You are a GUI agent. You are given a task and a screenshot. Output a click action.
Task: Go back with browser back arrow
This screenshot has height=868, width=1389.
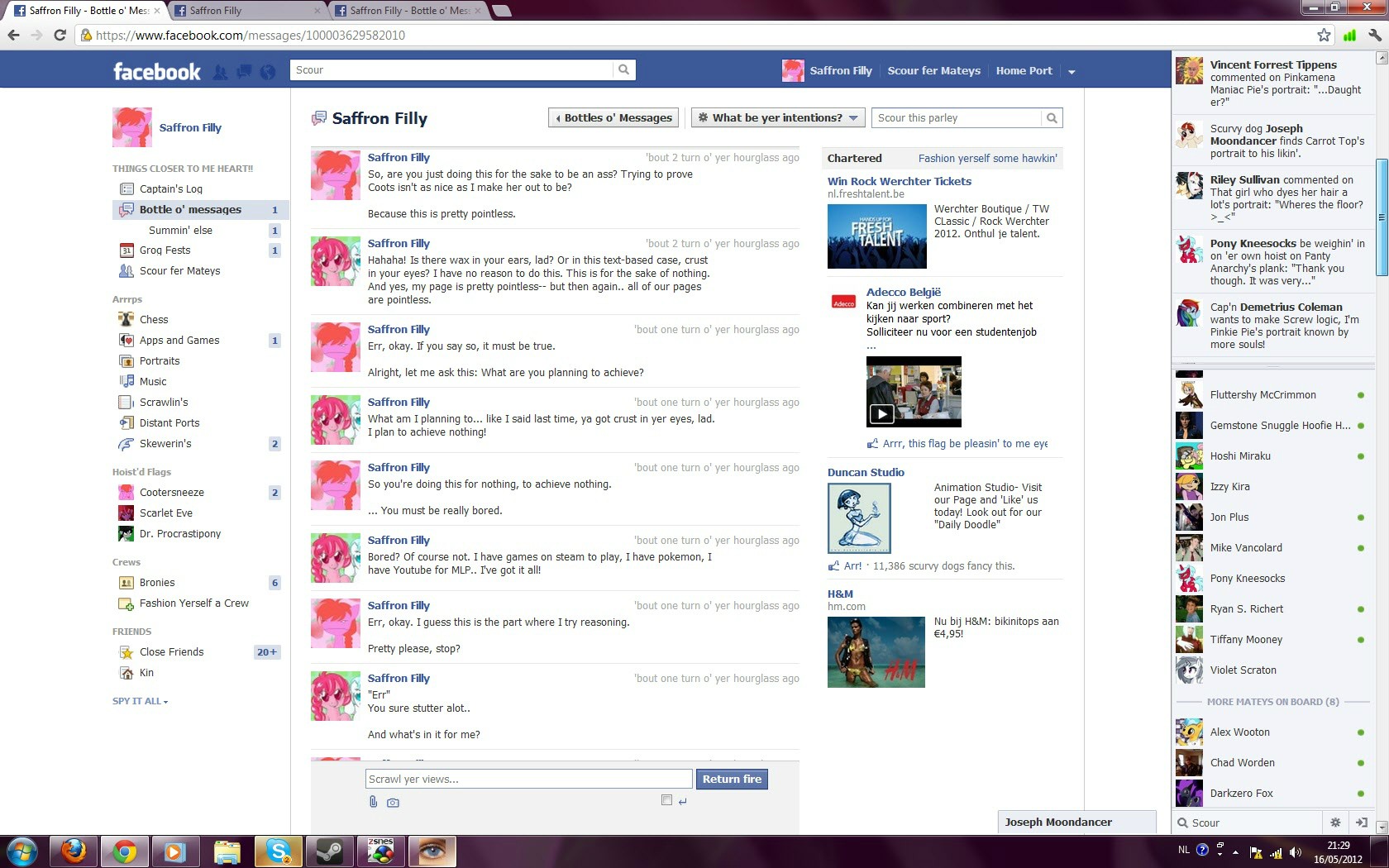(13, 35)
